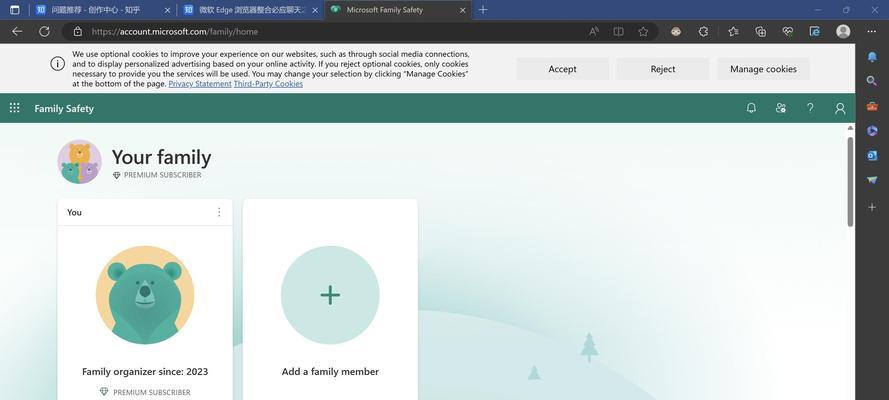Viewport: 889px width, 400px height.
Task: Click the scrollbar up arrow
Action: 850,128
